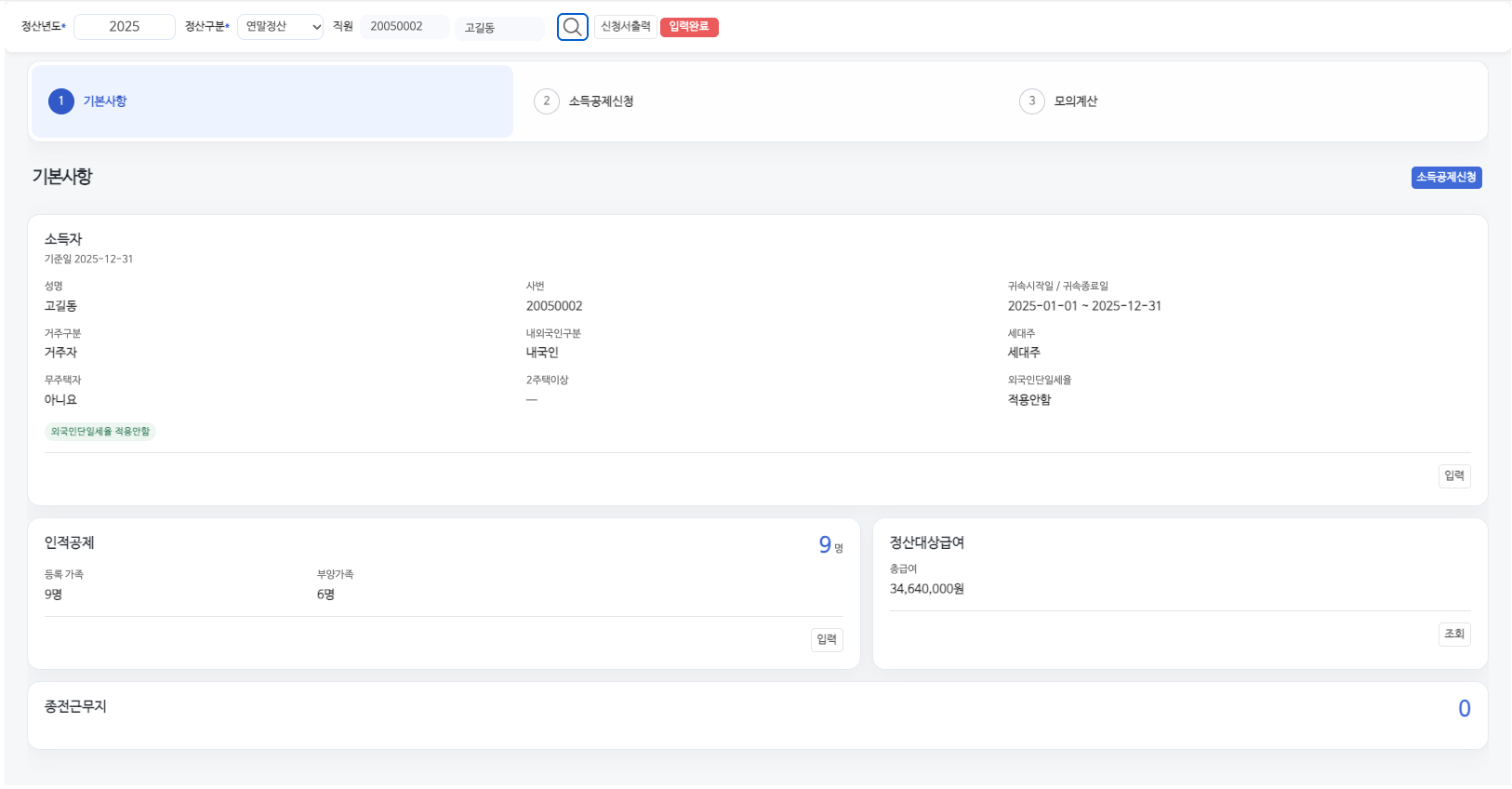
Task: Click the 종전근무지 card heading
Action: pyautogui.click(x=75, y=707)
